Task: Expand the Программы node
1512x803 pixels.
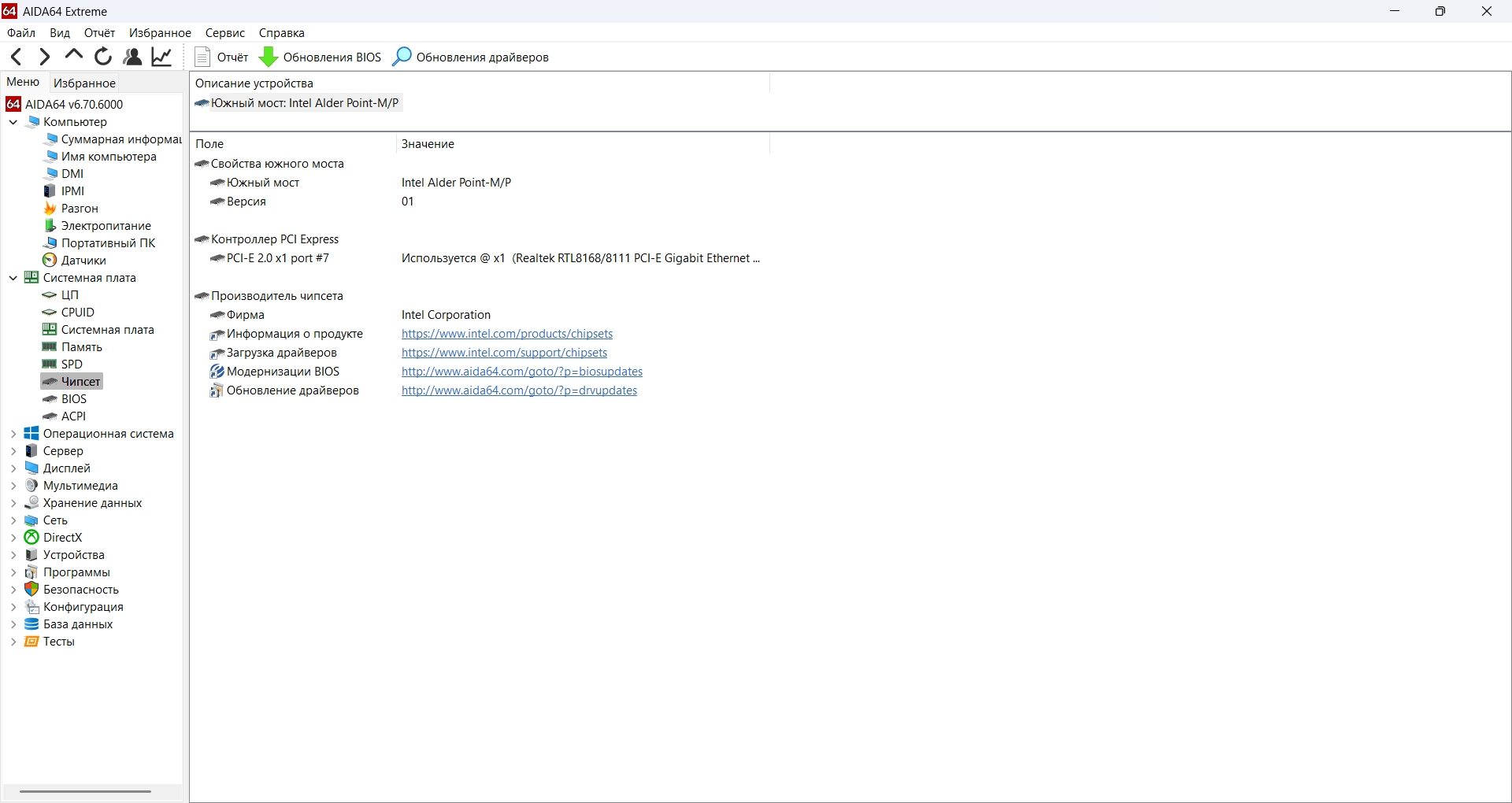Action: [13, 572]
